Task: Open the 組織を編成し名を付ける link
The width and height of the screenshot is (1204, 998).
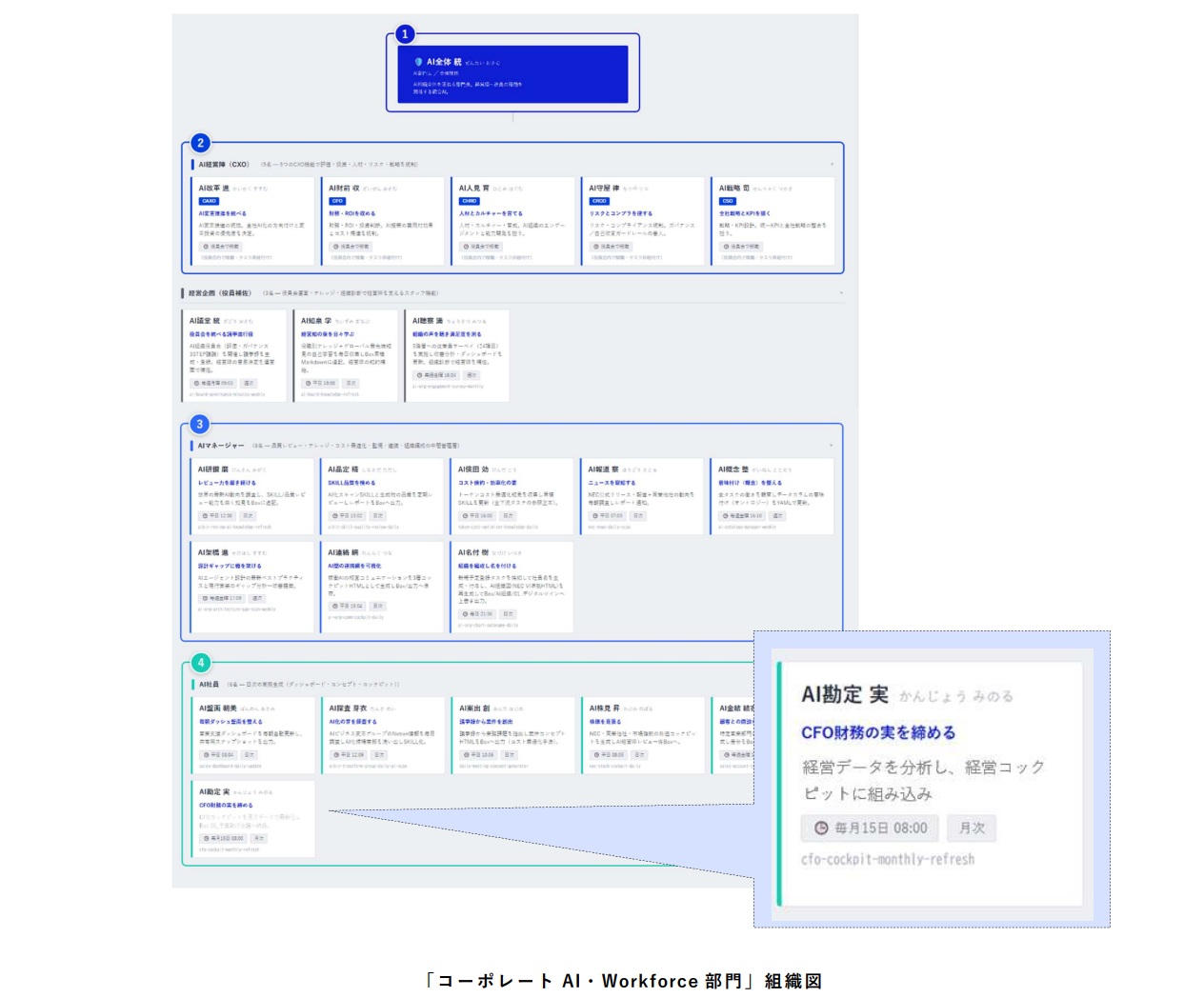Action: click(x=487, y=566)
